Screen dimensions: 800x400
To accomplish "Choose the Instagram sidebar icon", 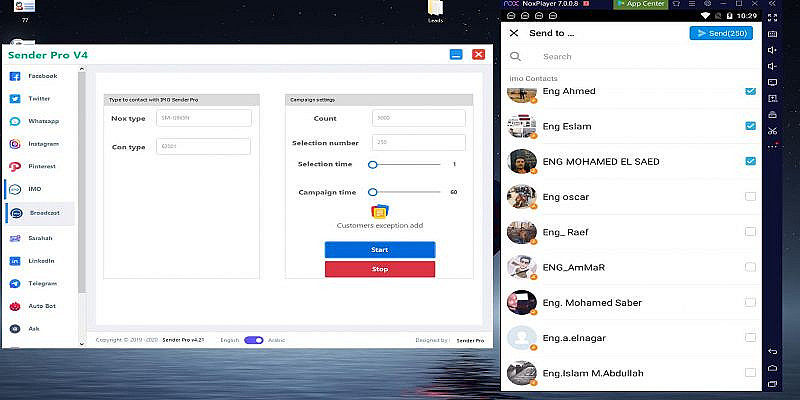I will click(x=15, y=144).
